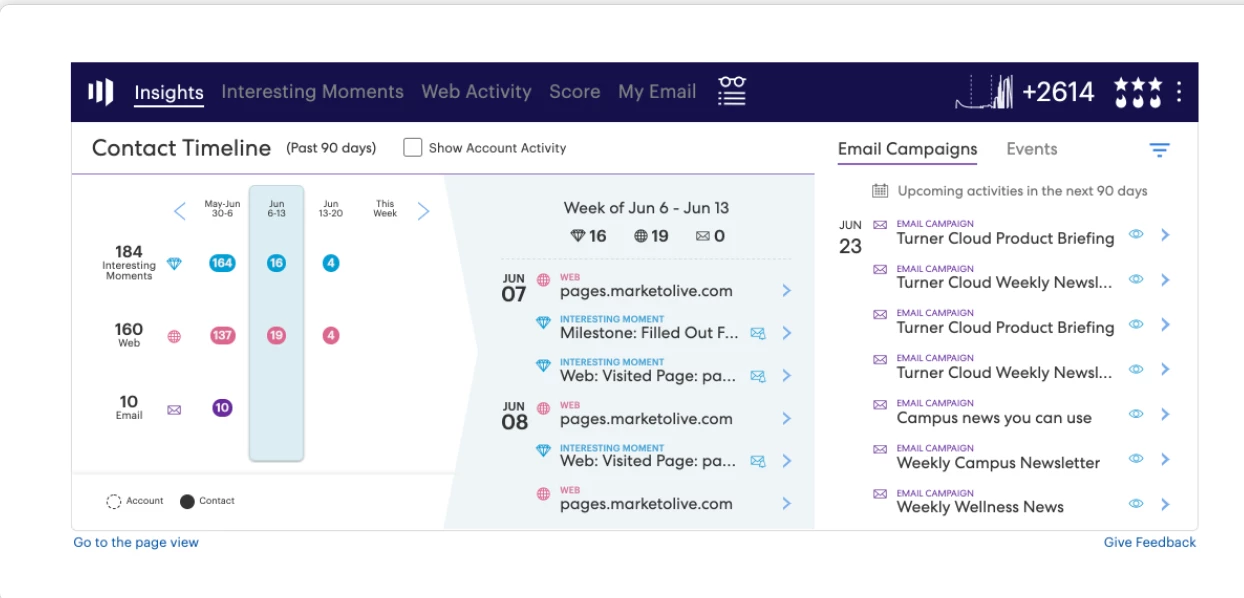Click email icon on Milestone: Filled Out row
The image size is (1244, 598).
point(758,333)
